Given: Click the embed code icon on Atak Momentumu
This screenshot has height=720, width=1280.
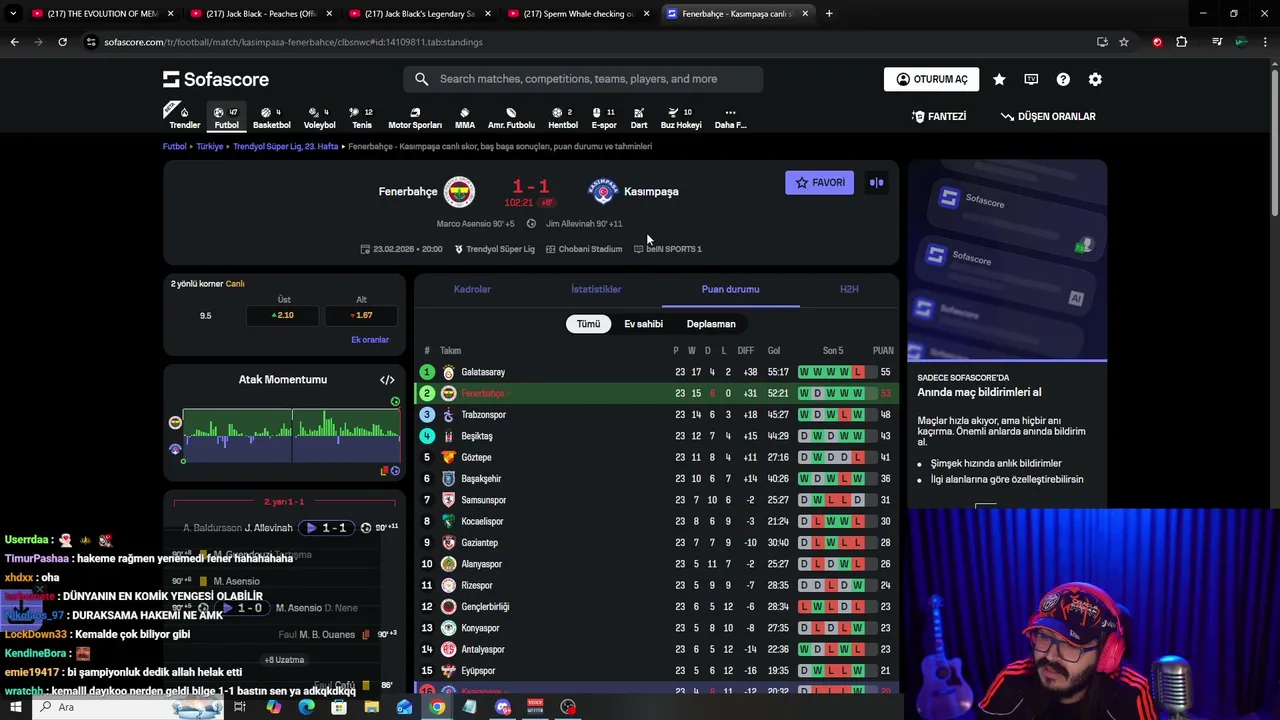Looking at the screenshot, I should point(387,380).
